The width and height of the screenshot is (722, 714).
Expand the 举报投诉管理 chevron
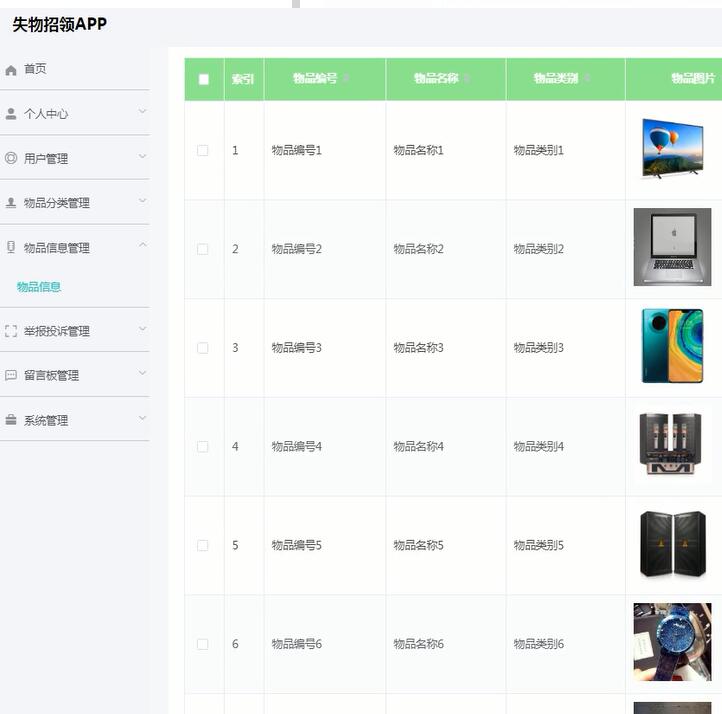143,329
